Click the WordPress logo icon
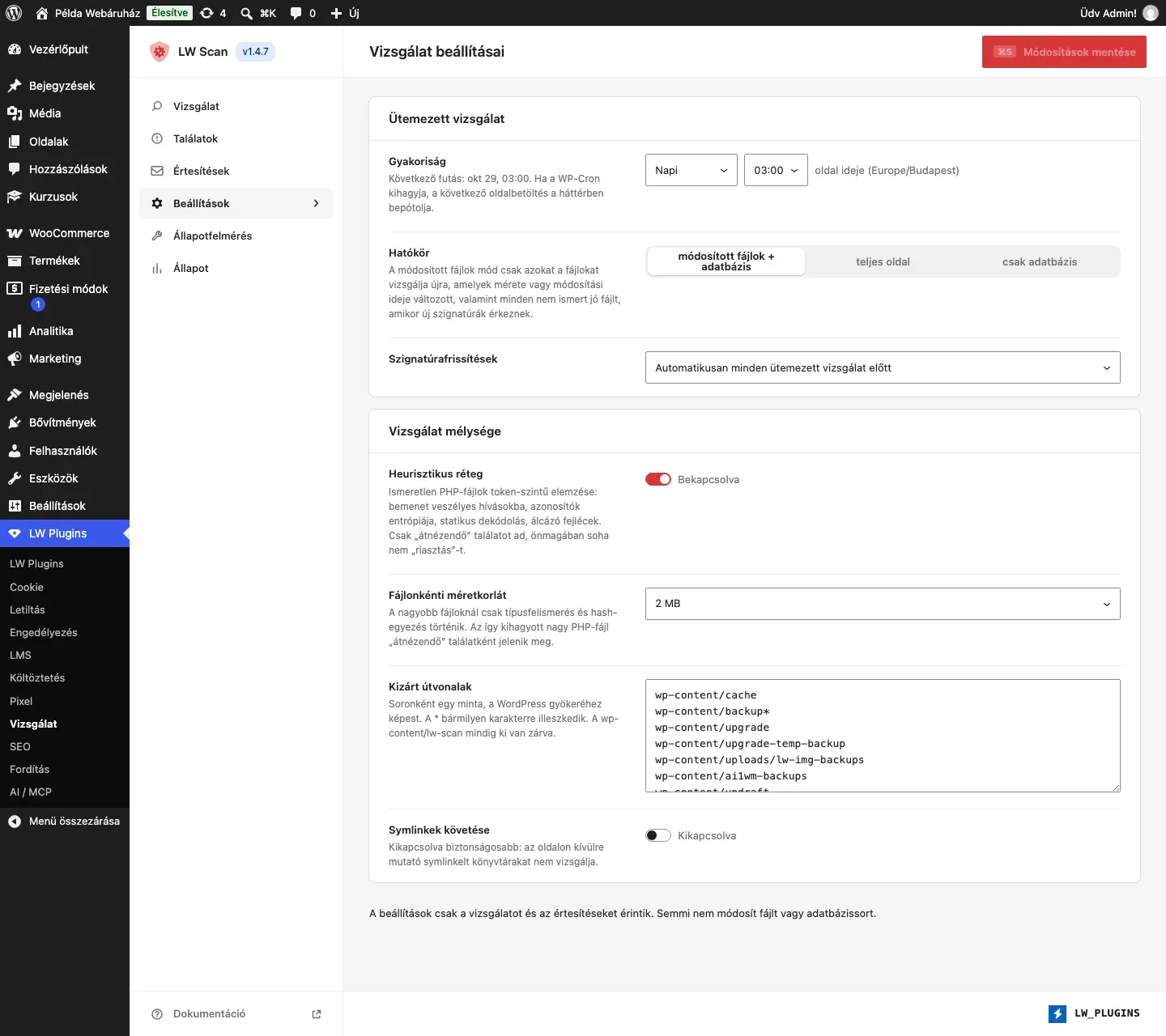 (14, 13)
